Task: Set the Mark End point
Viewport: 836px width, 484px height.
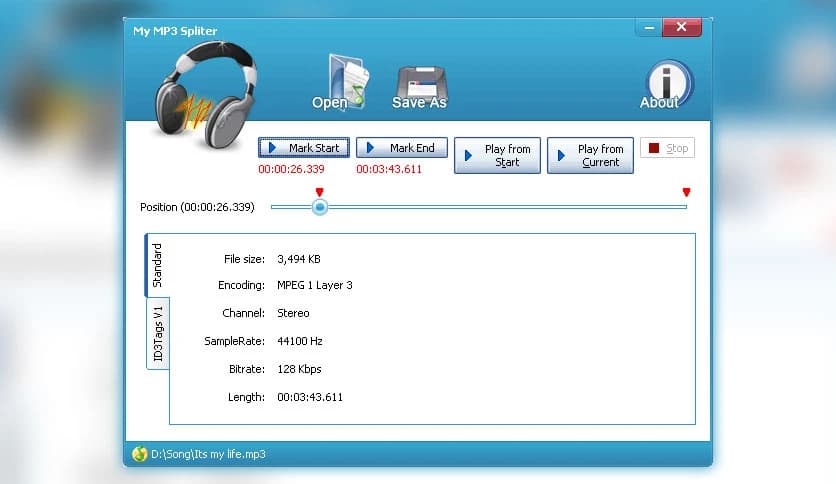Action: (402, 148)
